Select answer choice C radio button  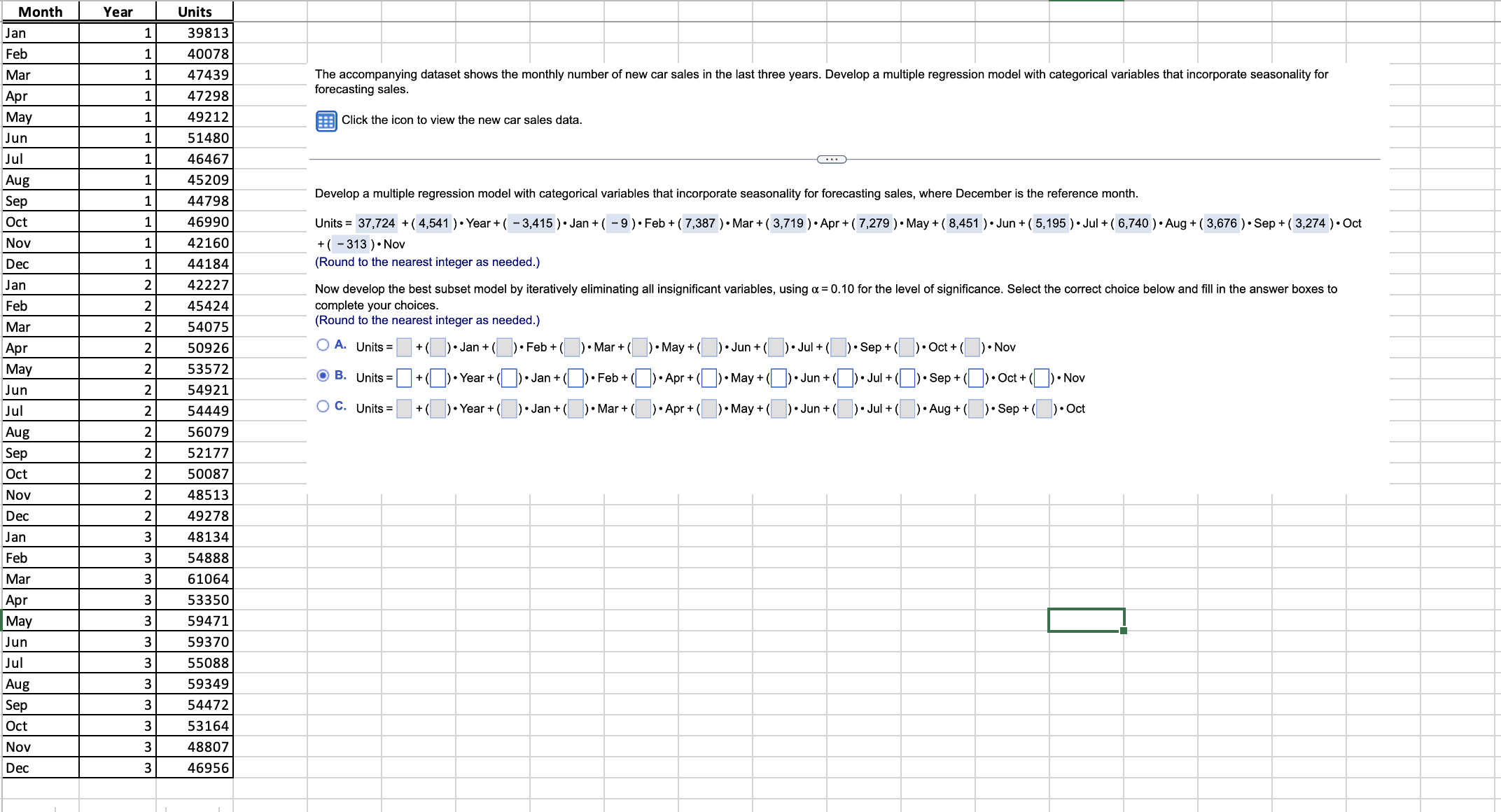coord(323,406)
